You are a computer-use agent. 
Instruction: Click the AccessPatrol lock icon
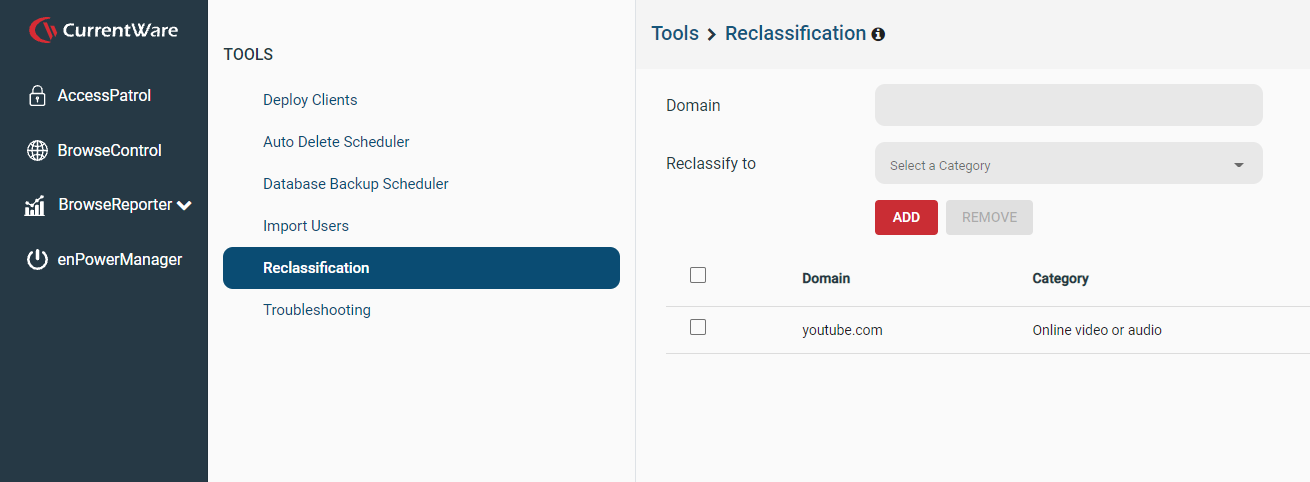(x=37, y=96)
